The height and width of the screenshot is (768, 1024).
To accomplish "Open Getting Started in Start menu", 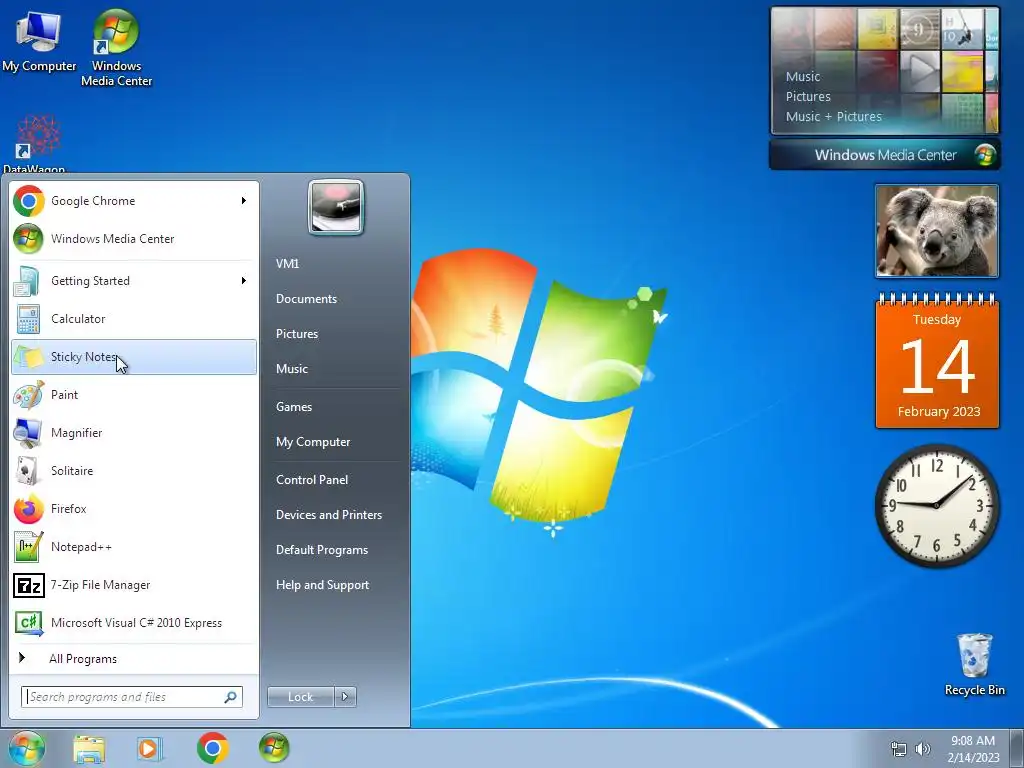I will (x=134, y=281).
